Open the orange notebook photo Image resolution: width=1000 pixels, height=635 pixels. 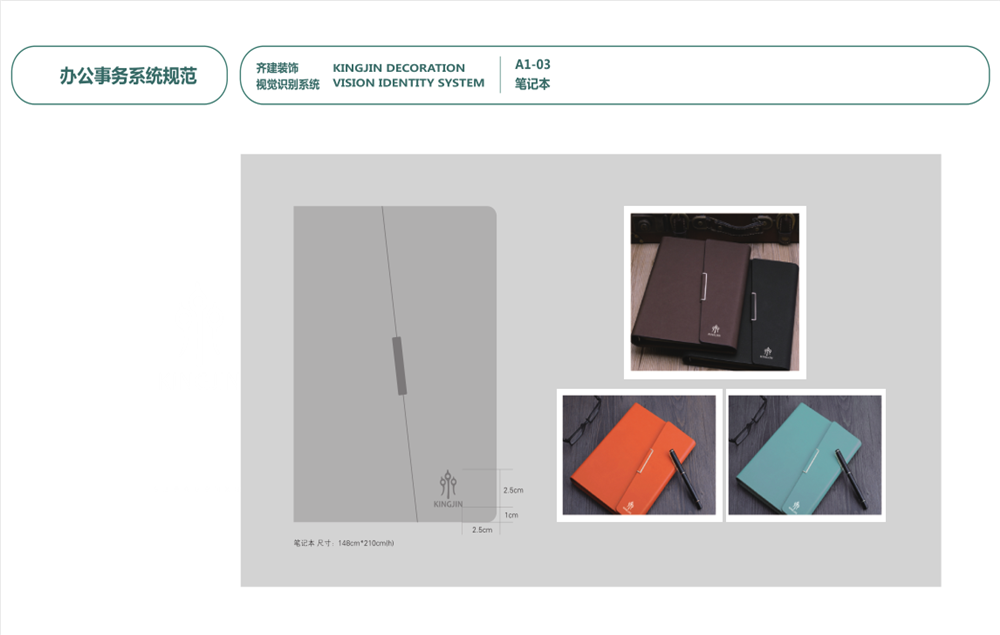pos(639,455)
